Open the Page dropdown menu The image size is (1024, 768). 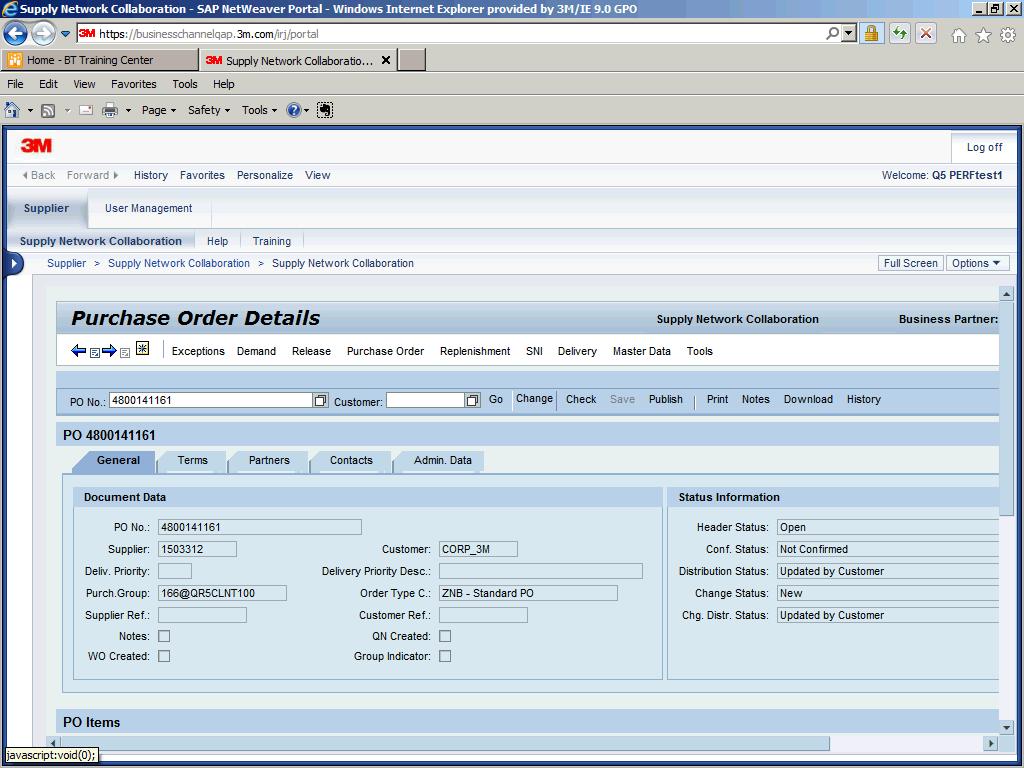coord(159,110)
